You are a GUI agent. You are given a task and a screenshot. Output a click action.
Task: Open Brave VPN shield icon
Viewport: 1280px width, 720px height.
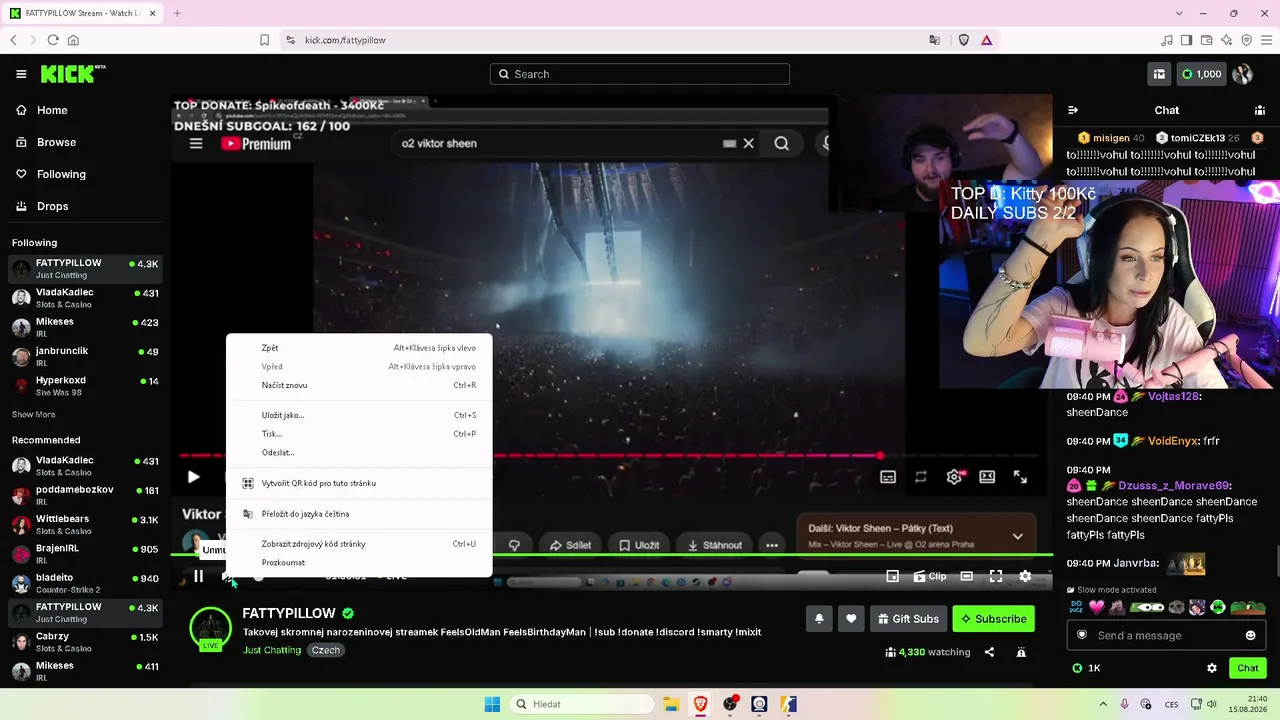coord(1246,40)
